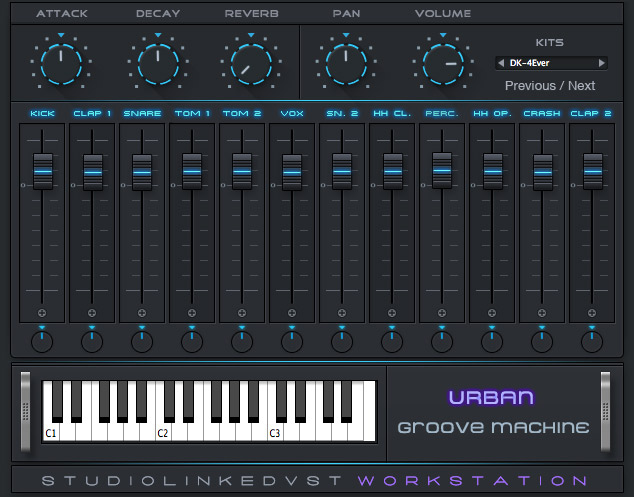Click the Crash channel plus icon

tap(542, 313)
